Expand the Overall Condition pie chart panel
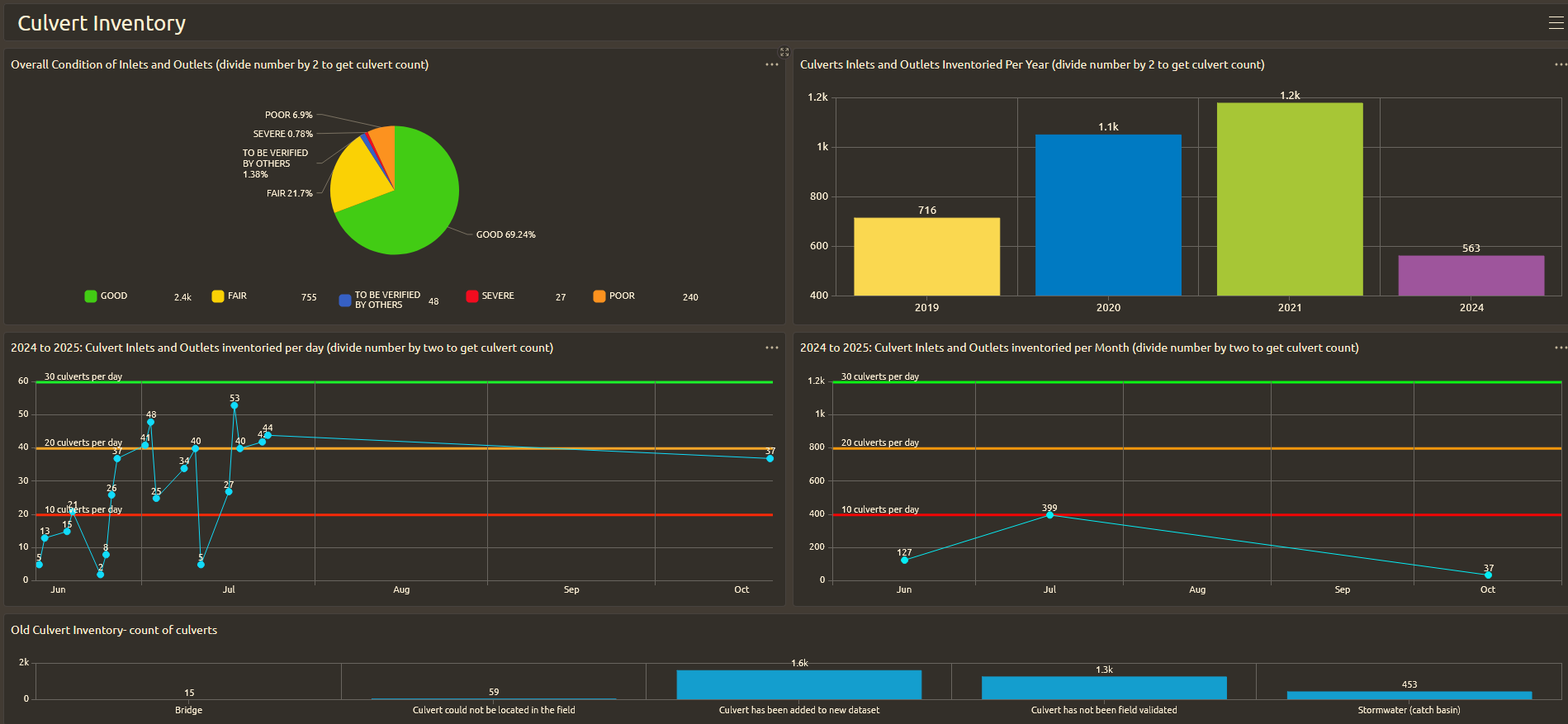 784,52
